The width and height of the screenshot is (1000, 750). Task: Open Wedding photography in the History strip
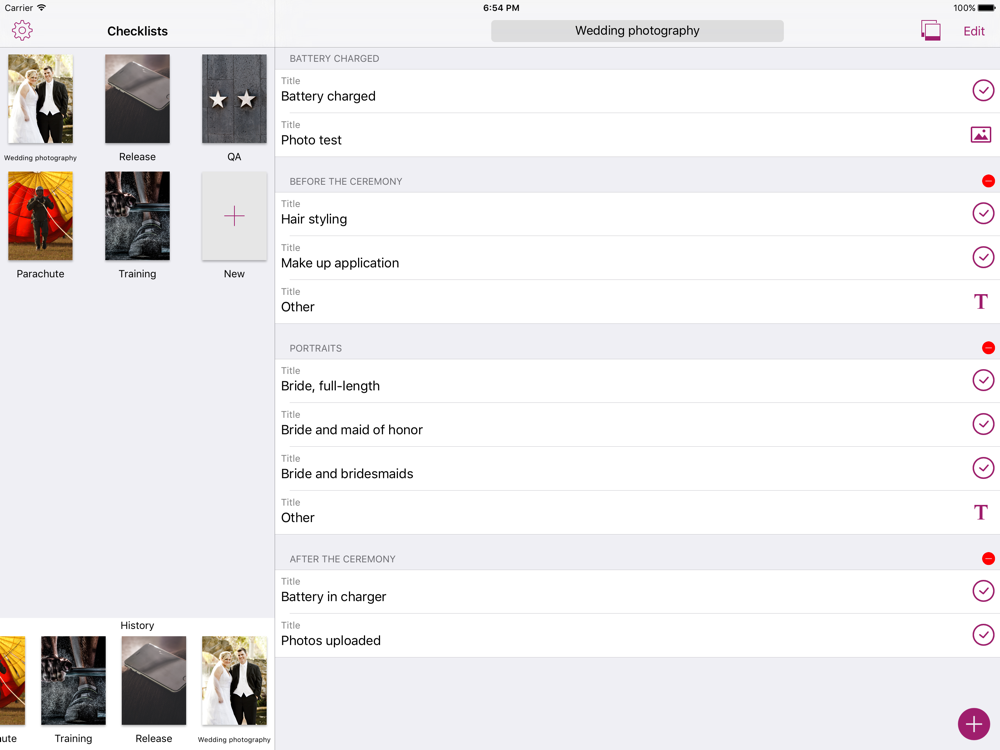tap(234, 680)
